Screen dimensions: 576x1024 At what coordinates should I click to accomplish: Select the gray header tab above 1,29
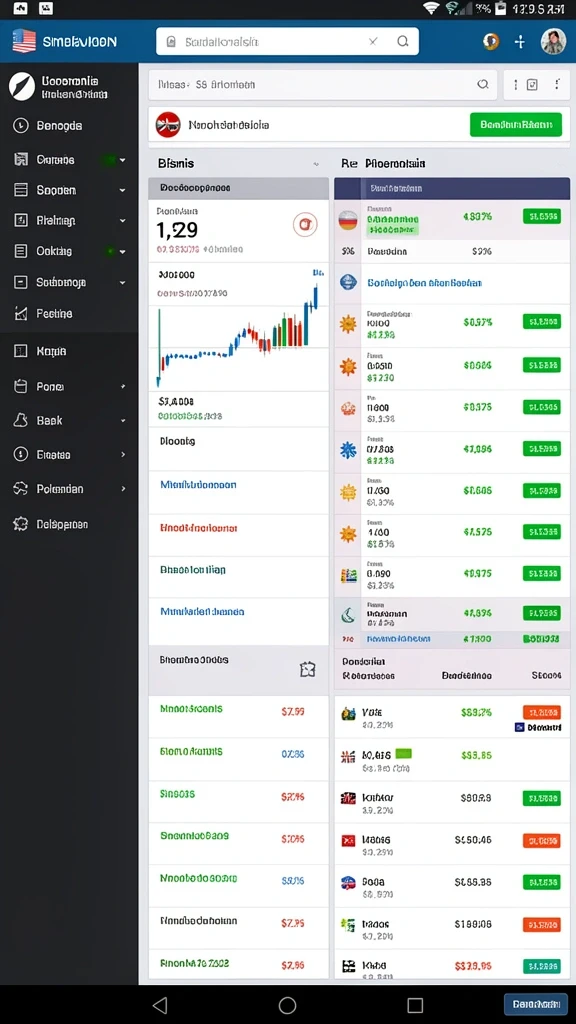(238, 188)
